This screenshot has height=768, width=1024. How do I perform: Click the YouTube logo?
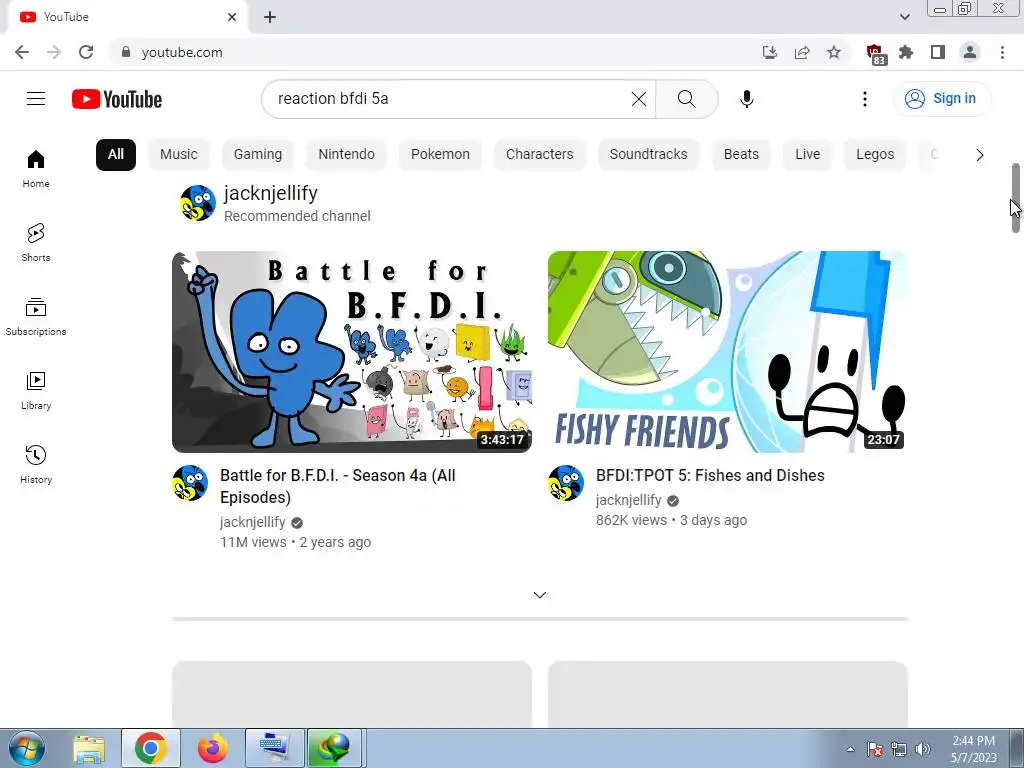tap(117, 99)
